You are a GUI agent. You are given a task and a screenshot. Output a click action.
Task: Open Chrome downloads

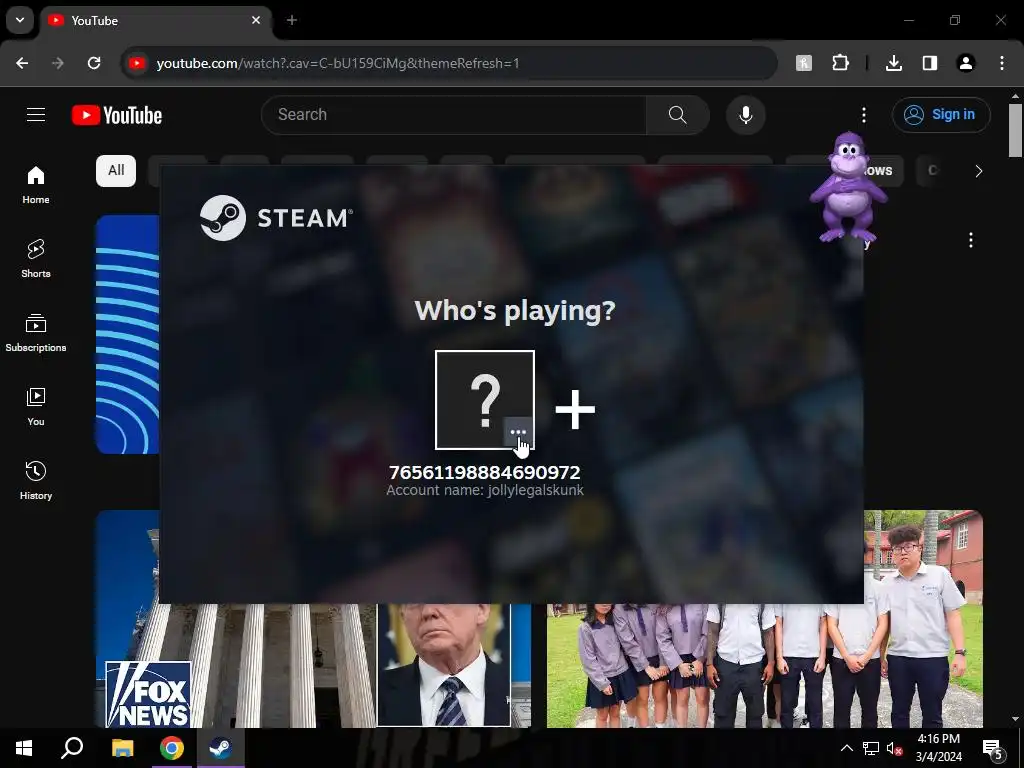pos(893,63)
